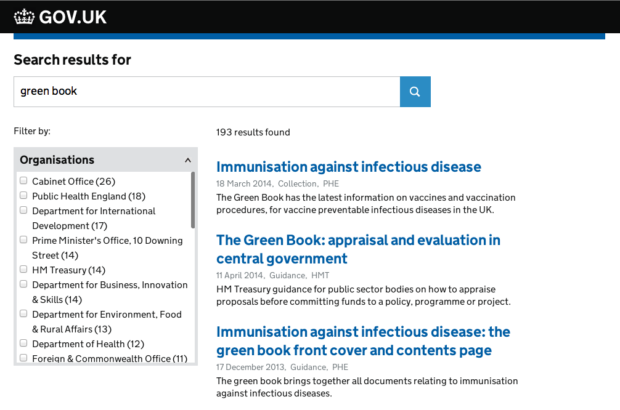Tick the Department of Health (12) checkbox
Image resolution: width=620 pixels, height=410 pixels.
pos(24,343)
